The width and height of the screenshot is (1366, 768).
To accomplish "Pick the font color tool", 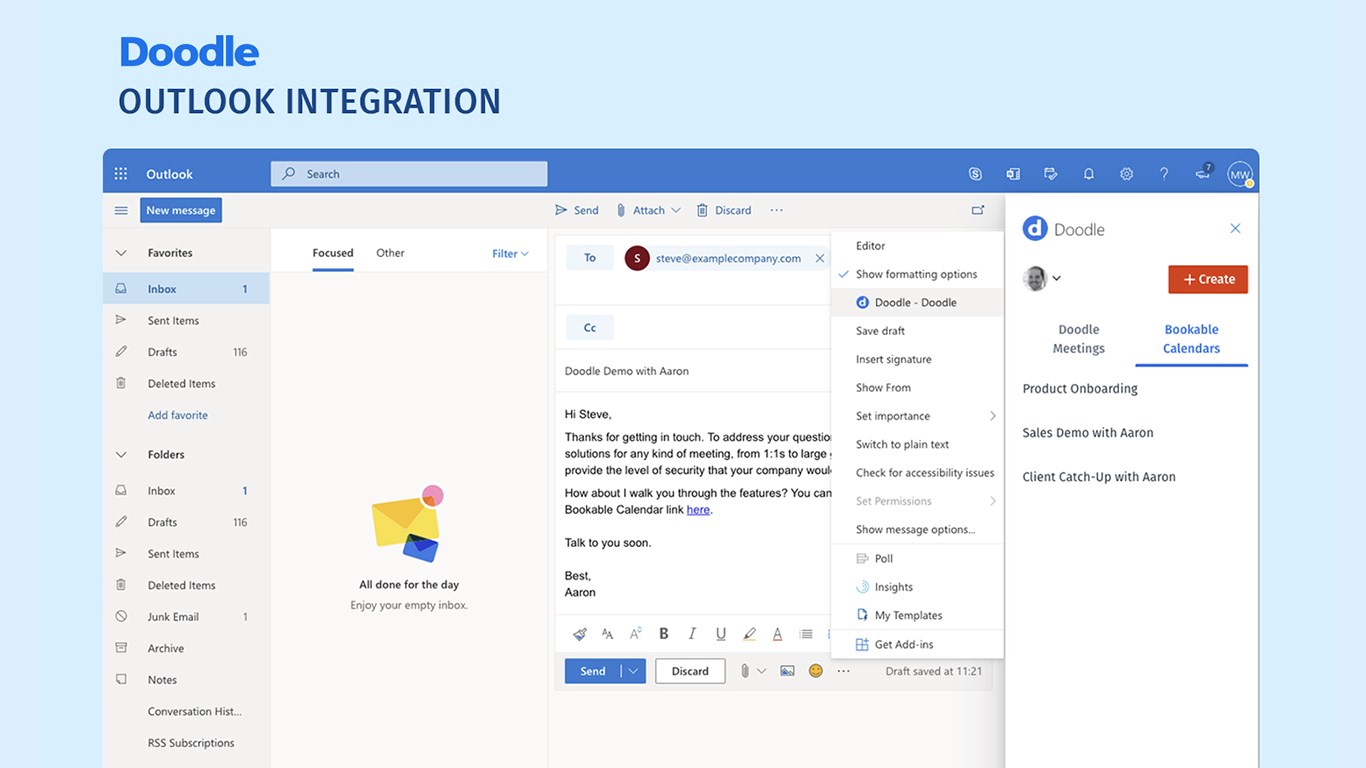I will 777,634.
